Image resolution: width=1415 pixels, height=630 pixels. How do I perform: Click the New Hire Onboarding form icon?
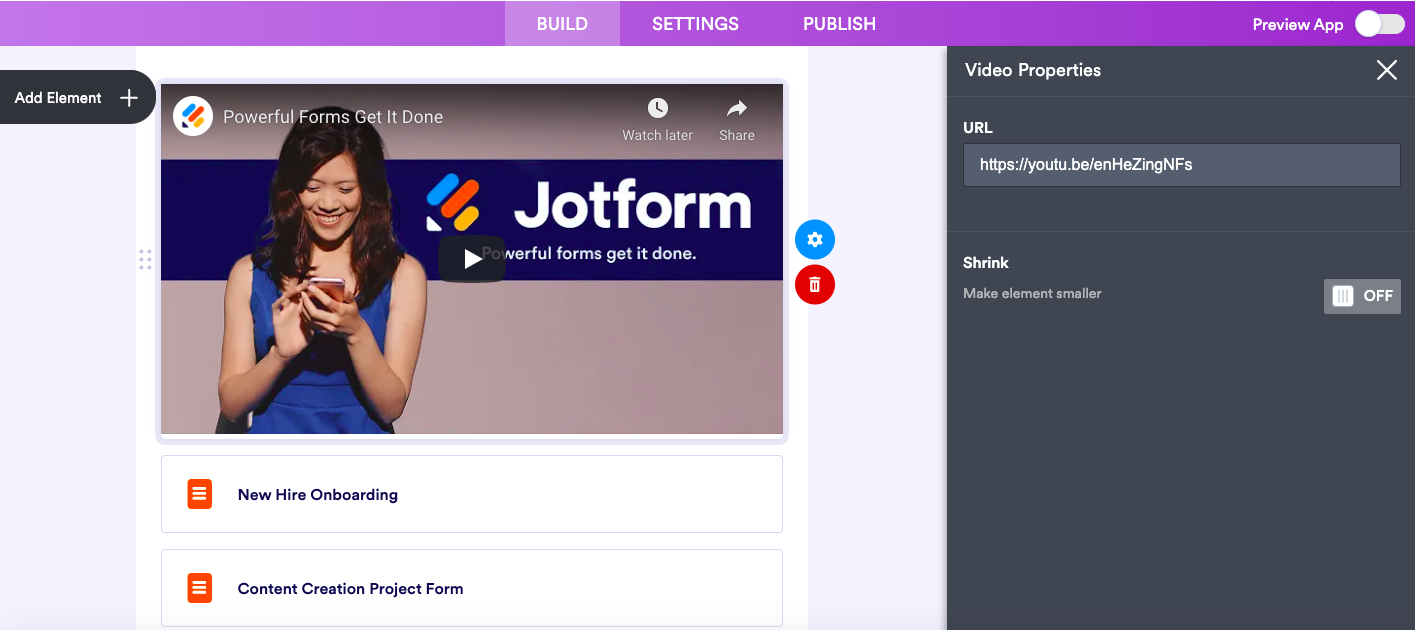(x=200, y=494)
